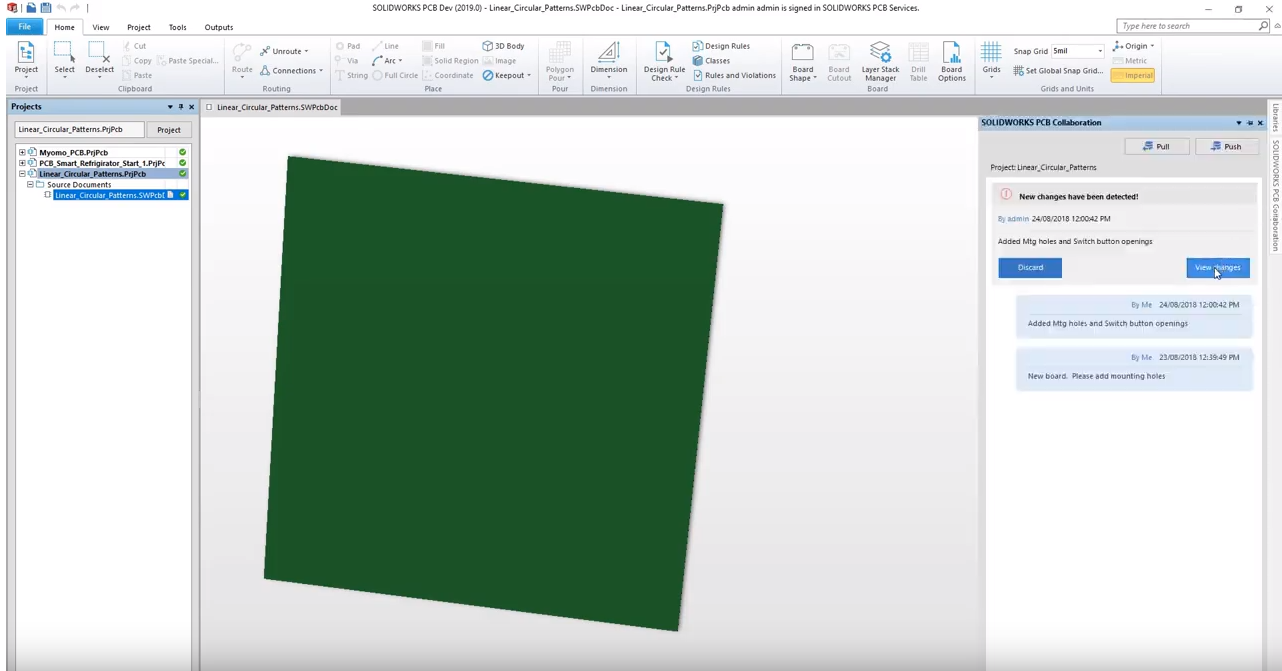Screen dimensions: 1282x671
Task: Open the Dimension tool
Action: pyautogui.click(x=608, y=60)
